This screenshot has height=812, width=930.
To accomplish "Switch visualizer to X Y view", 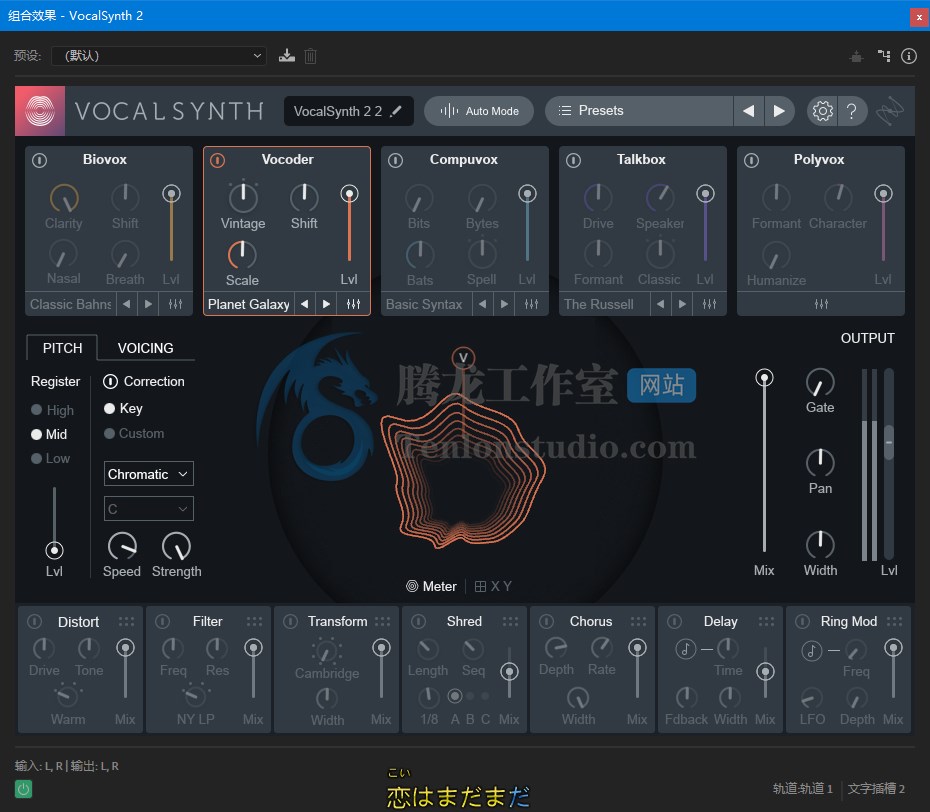I will (493, 587).
